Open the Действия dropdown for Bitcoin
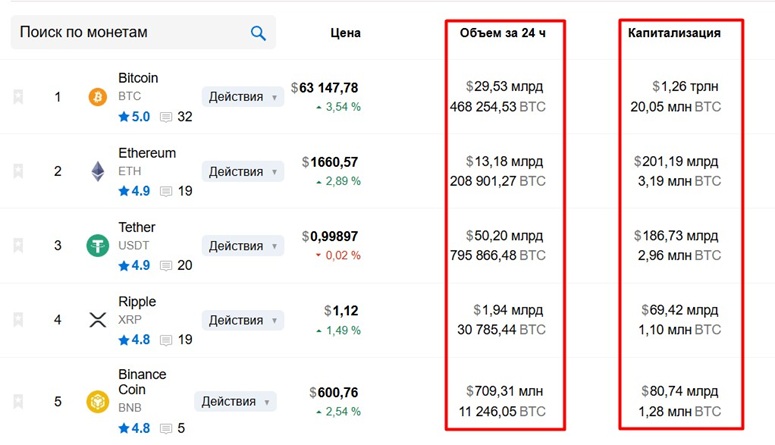 coord(243,96)
